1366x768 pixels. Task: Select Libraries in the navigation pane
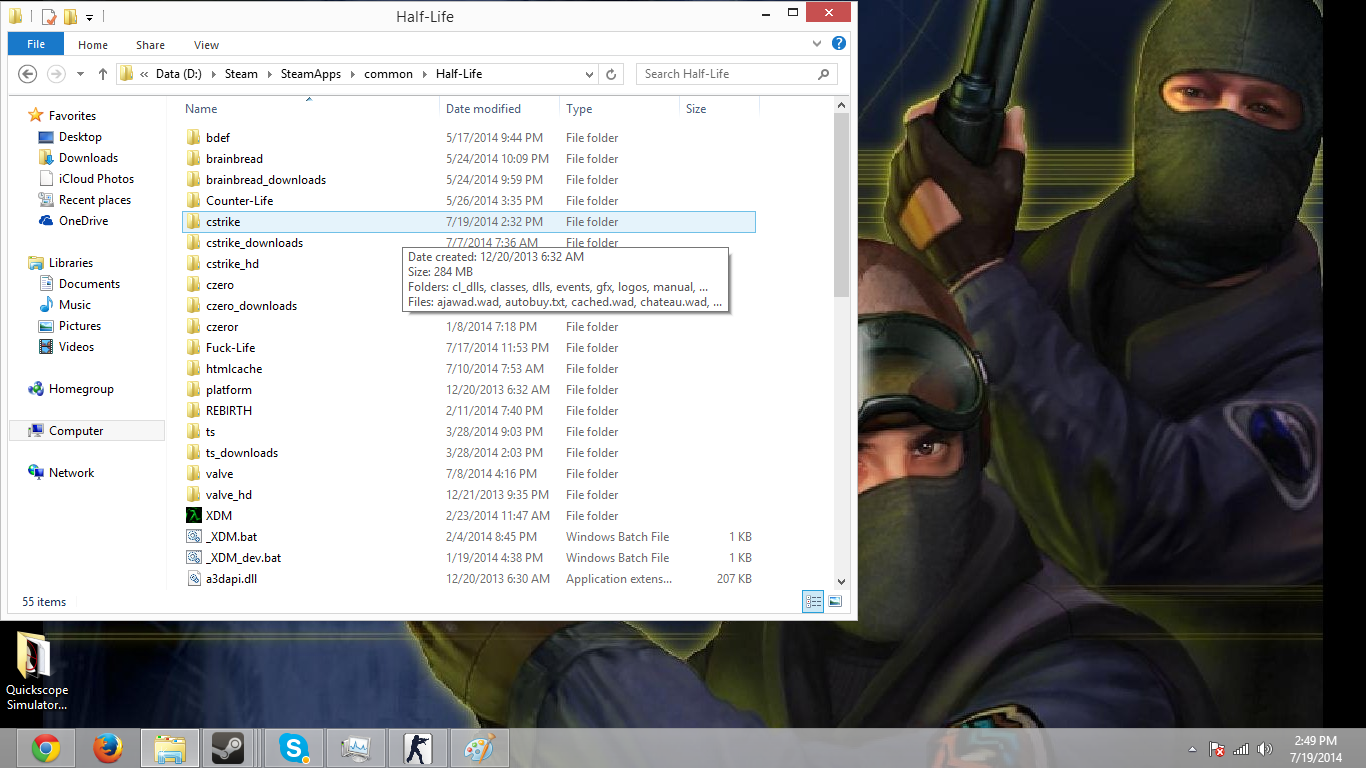coord(70,263)
